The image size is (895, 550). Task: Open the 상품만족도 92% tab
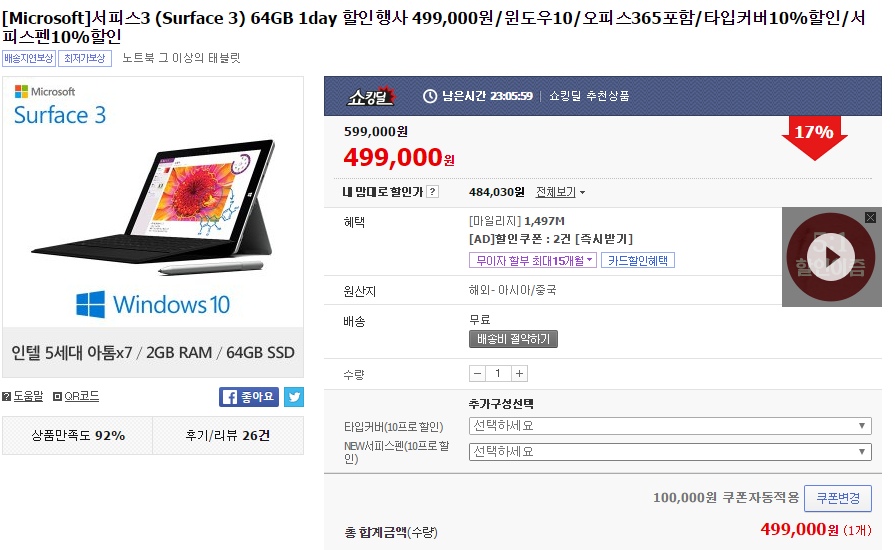pyautogui.click(x=78, y=435)
